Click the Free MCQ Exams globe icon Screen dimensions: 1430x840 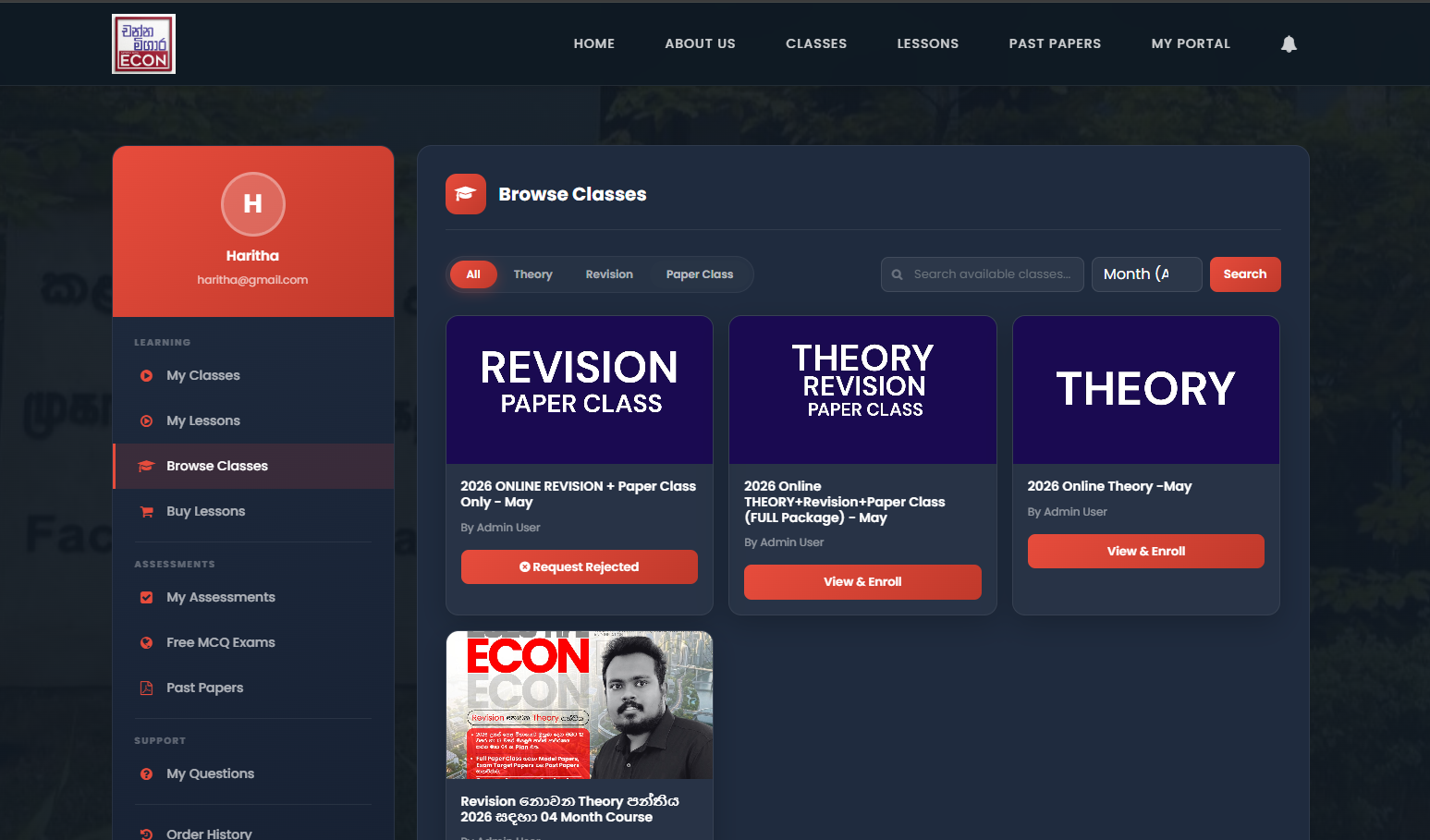point(146,643)
